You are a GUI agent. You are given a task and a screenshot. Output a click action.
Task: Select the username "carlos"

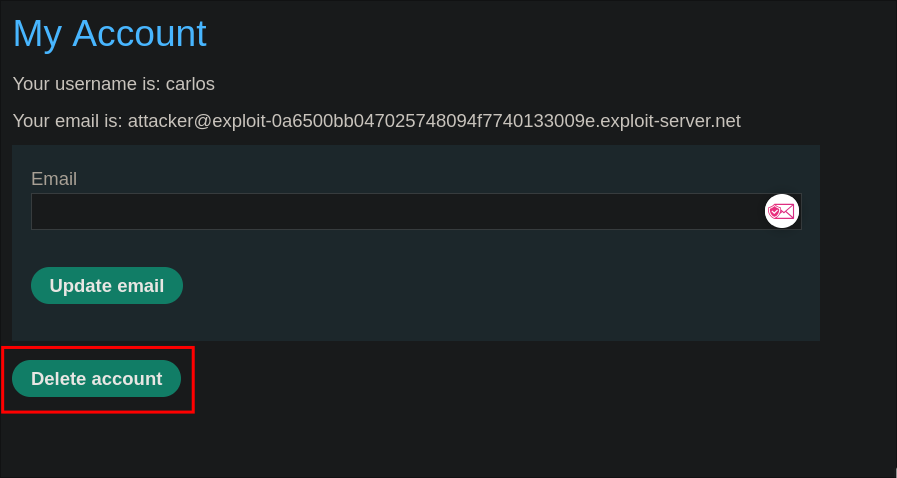point(190,84)
